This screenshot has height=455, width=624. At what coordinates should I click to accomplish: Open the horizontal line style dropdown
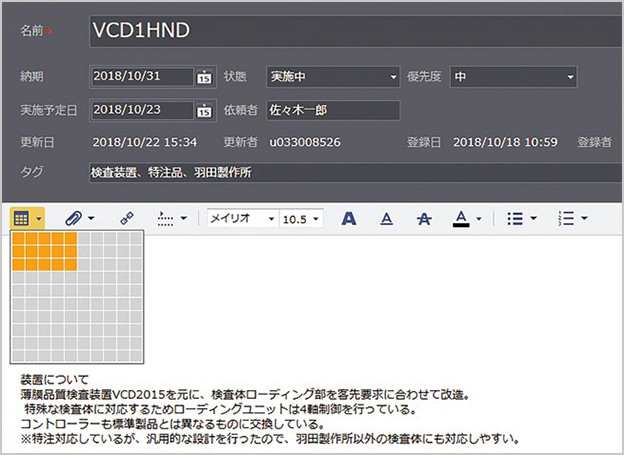tap(183, 218)
